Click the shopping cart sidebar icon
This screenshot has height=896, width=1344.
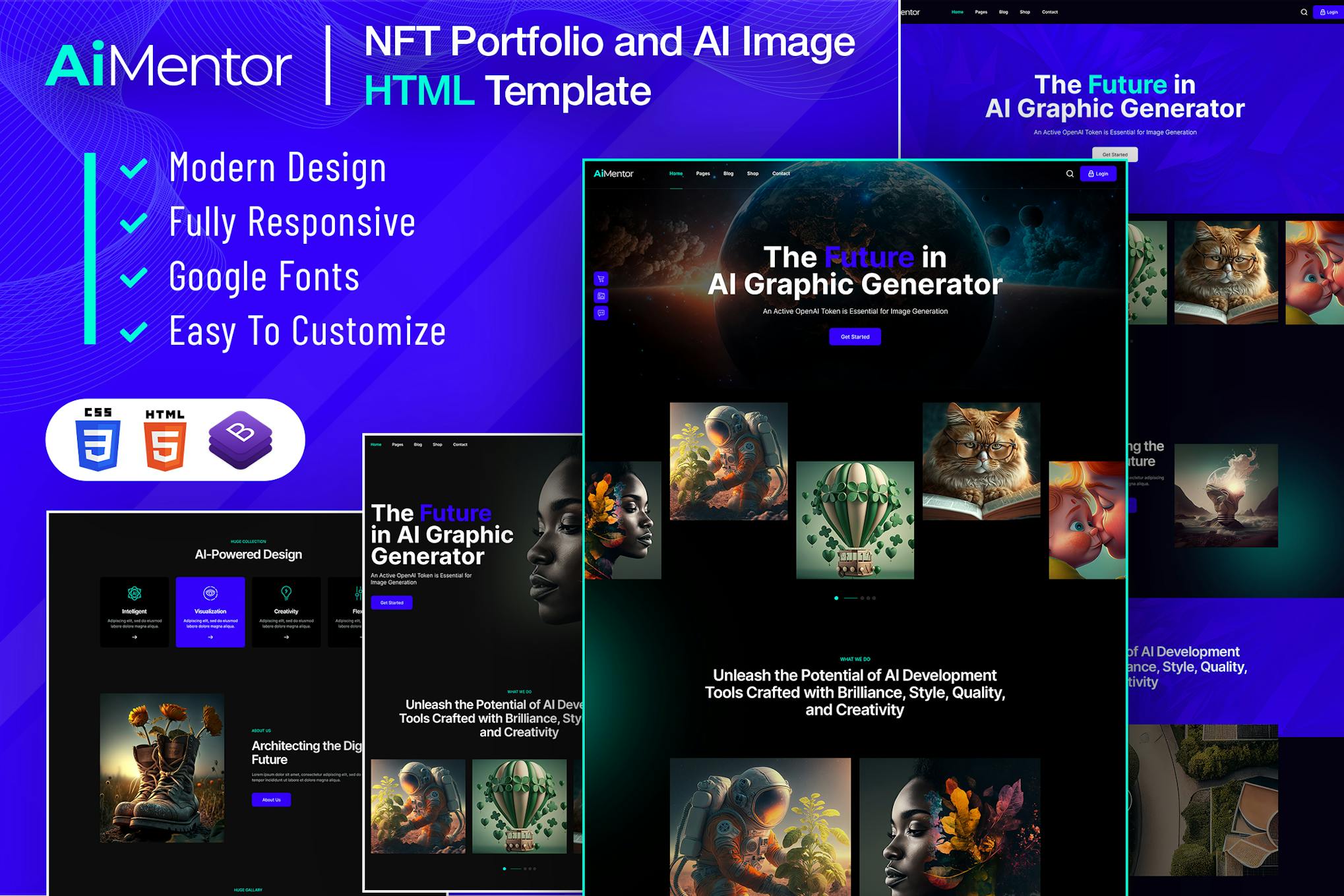click(601, 278)
